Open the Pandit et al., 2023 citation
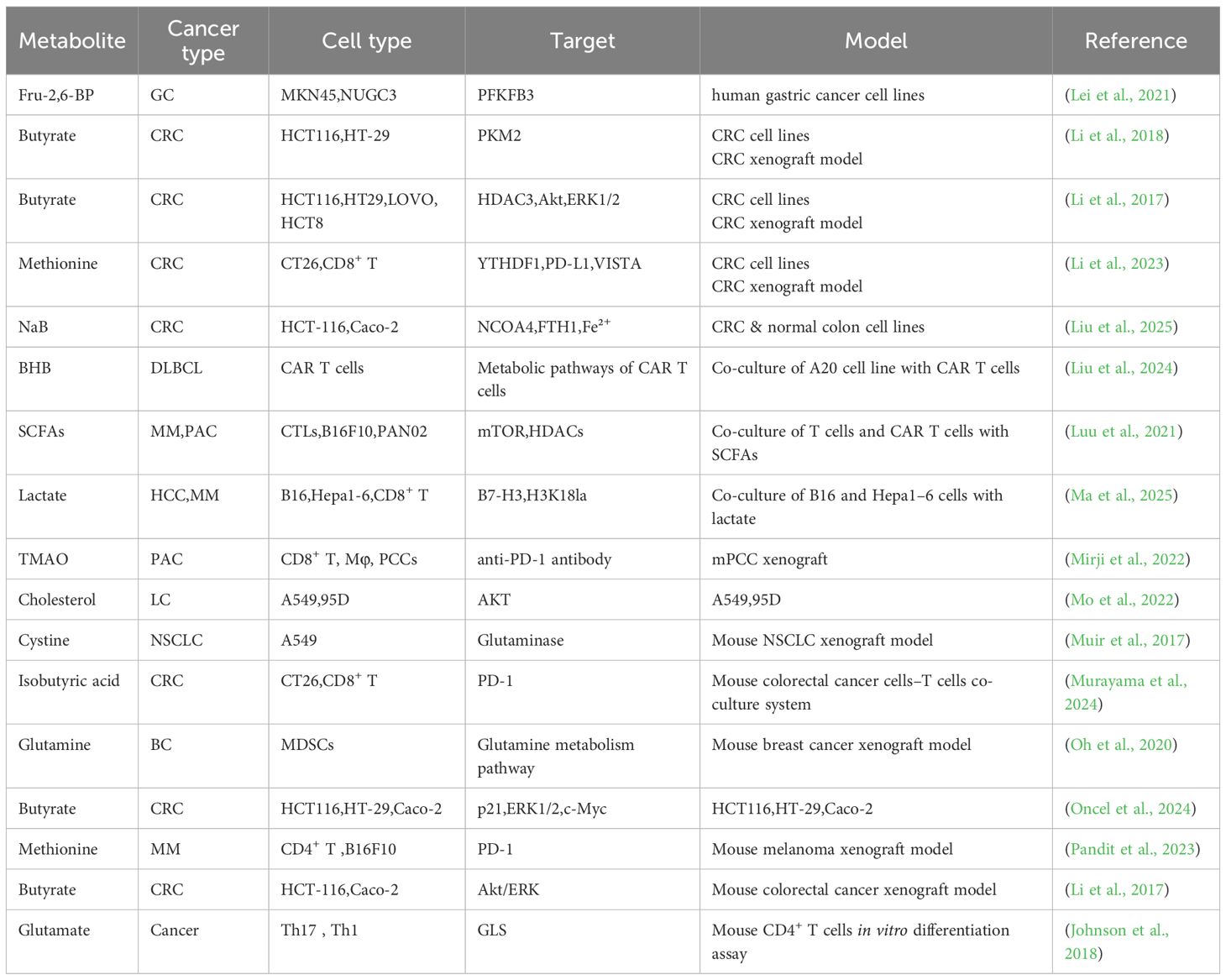The width and height of the screenshot is (1226, 980). [x=1132, y=849]
